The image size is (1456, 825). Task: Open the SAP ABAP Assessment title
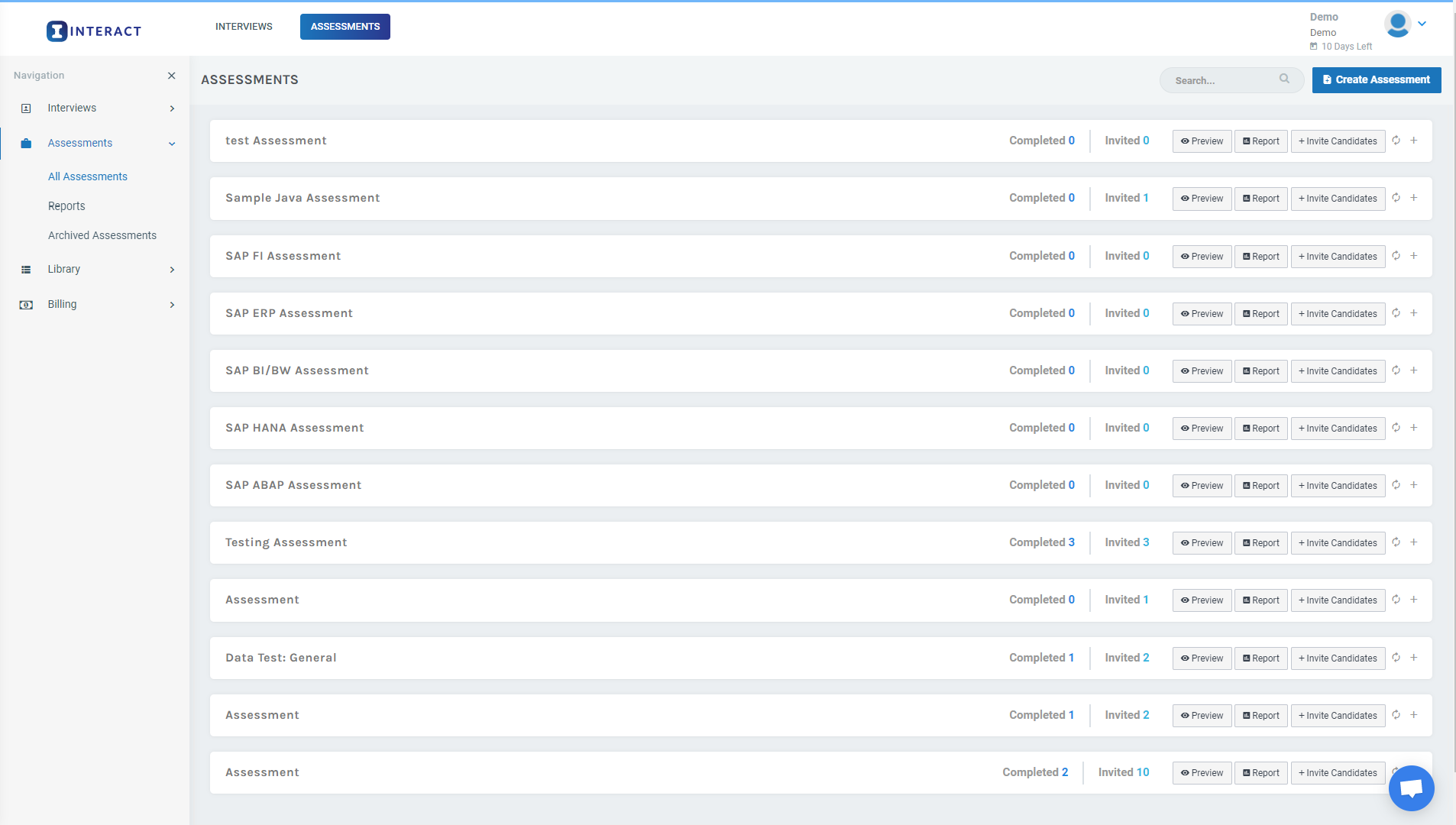(293, 485)
